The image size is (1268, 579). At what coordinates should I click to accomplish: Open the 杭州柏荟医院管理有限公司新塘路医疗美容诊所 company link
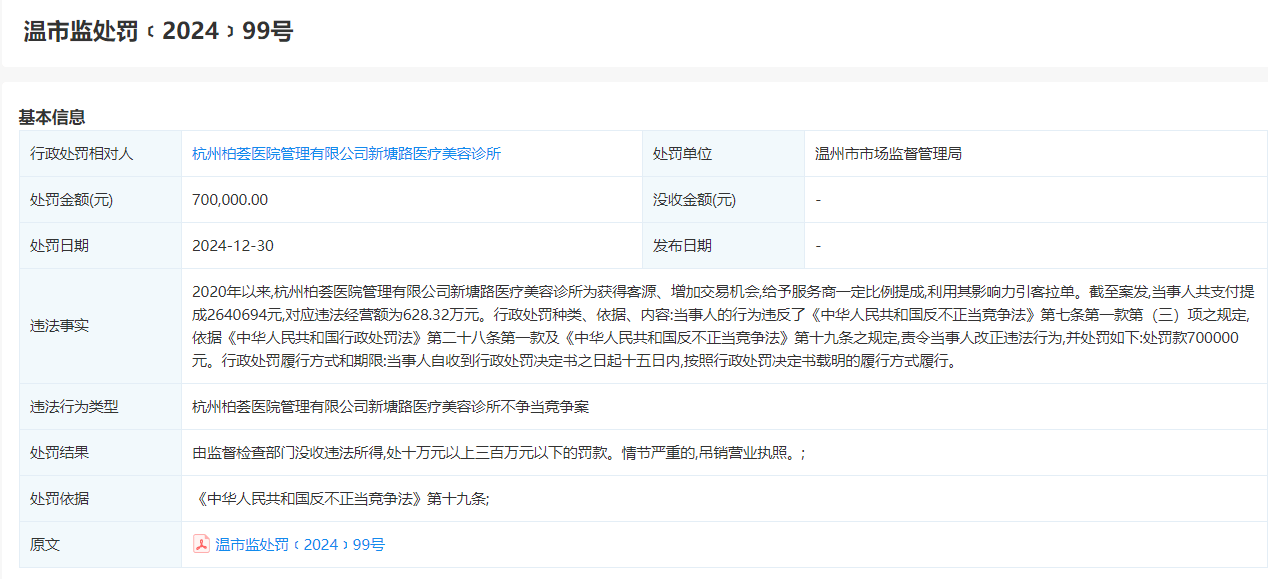point(346,154)
